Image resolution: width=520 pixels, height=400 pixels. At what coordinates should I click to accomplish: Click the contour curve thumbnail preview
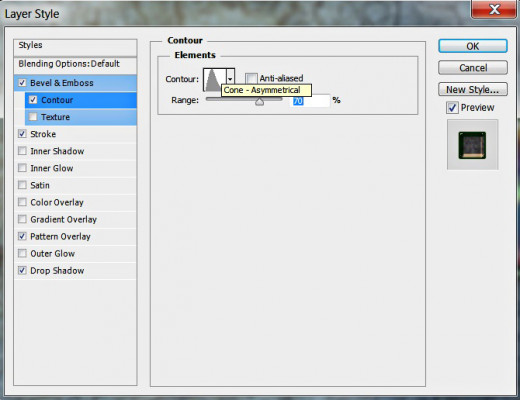click(x=214, y=79)
